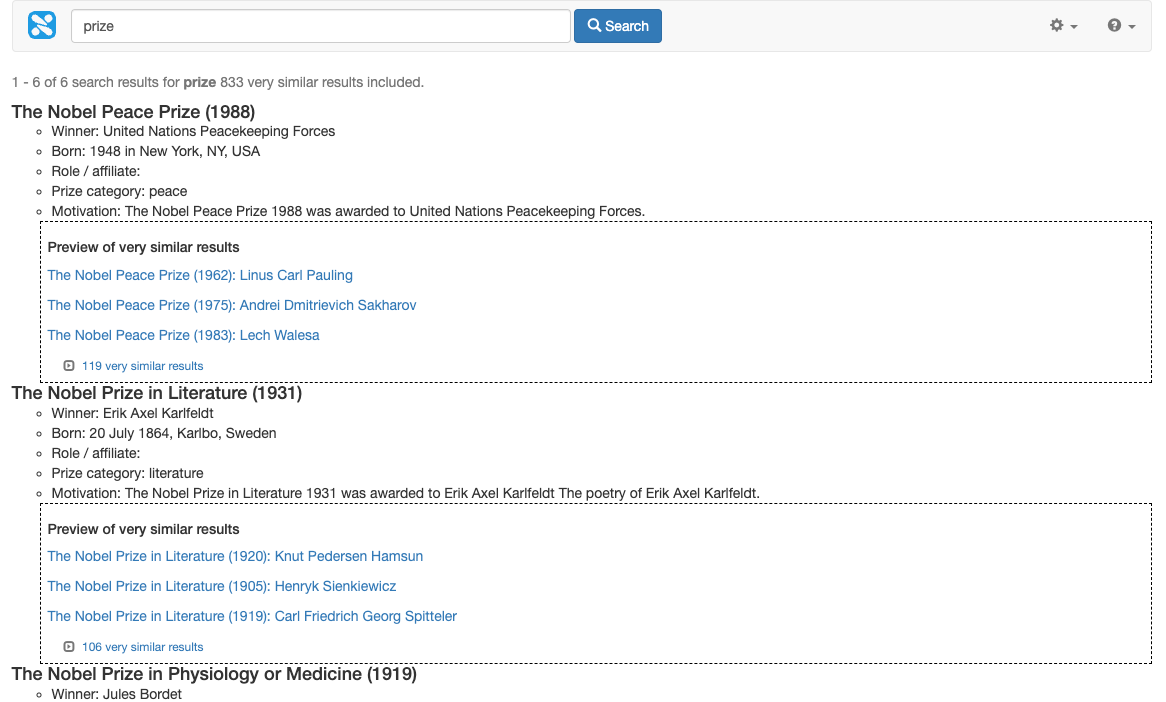Open help via the question mark icon

pyautogui.click(x=1116, y=26)
